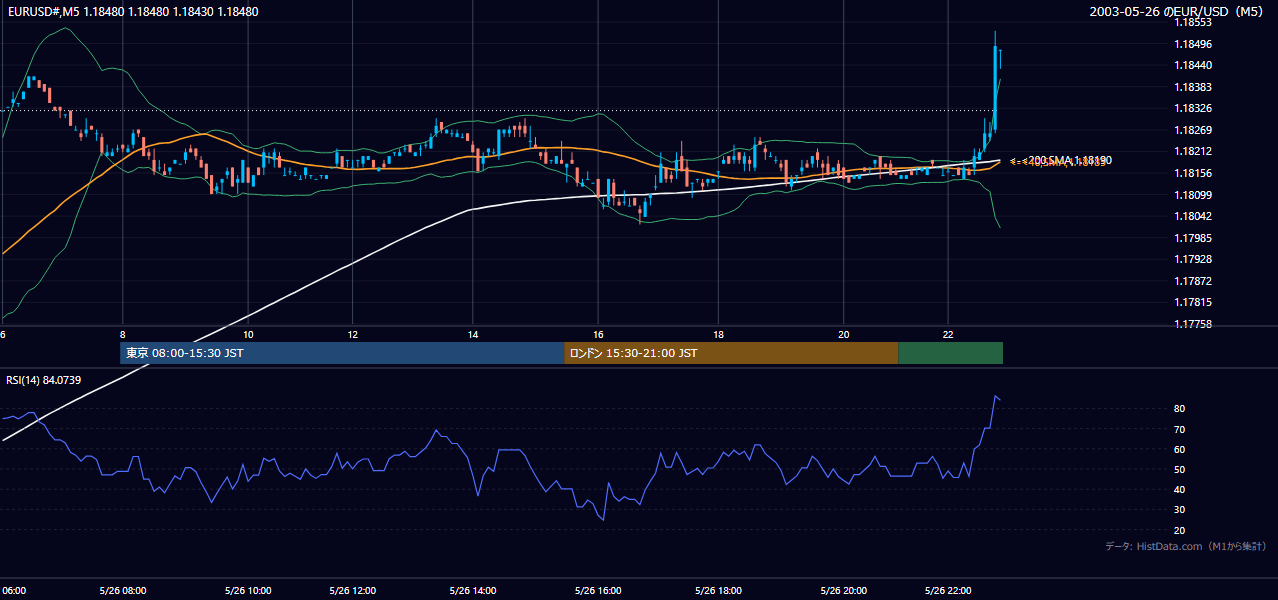
Task: Click price axis value 1.18440
Action: (x=1192, y=65)
